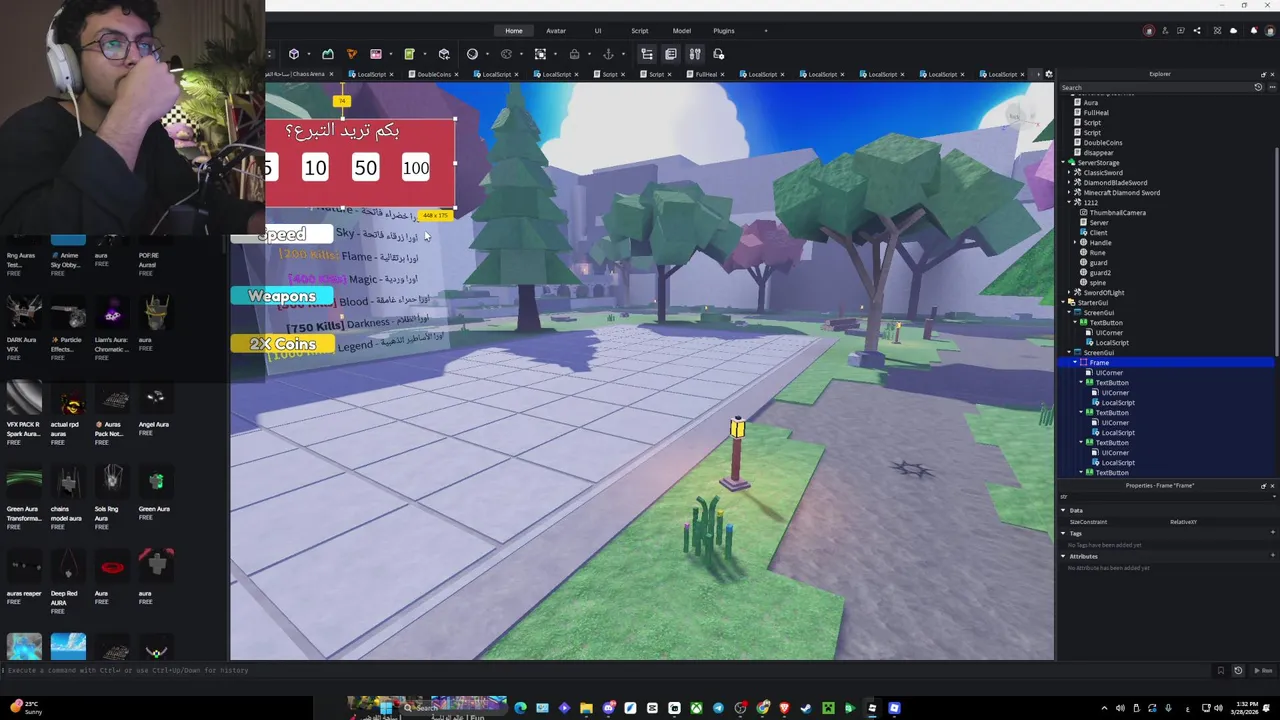Select Angel Aura toolbox thumbnail

155,399
